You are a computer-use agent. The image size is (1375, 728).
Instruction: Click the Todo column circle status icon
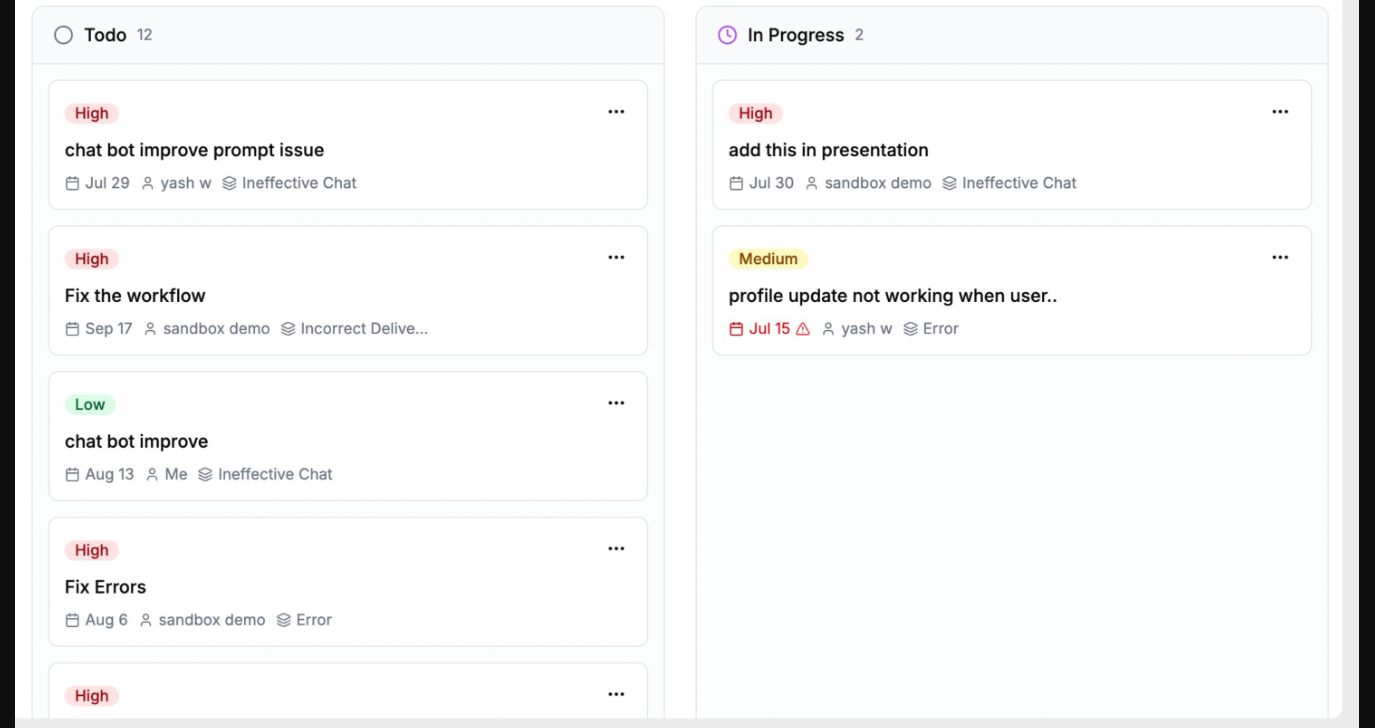[64, 35]
